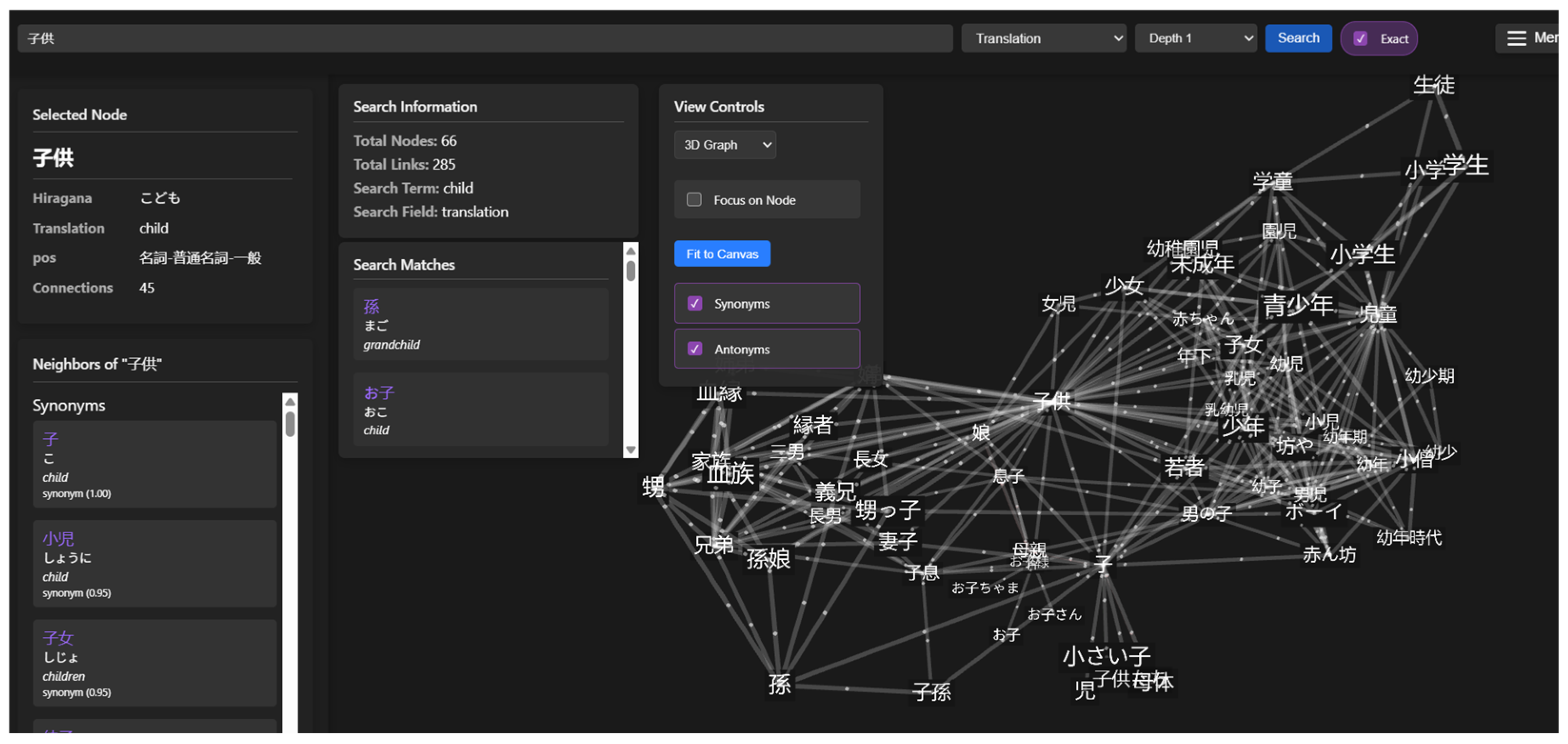Expand the Depth 1 dropdown
This screenshot has width=1568, height=744.
(1195, 39)
